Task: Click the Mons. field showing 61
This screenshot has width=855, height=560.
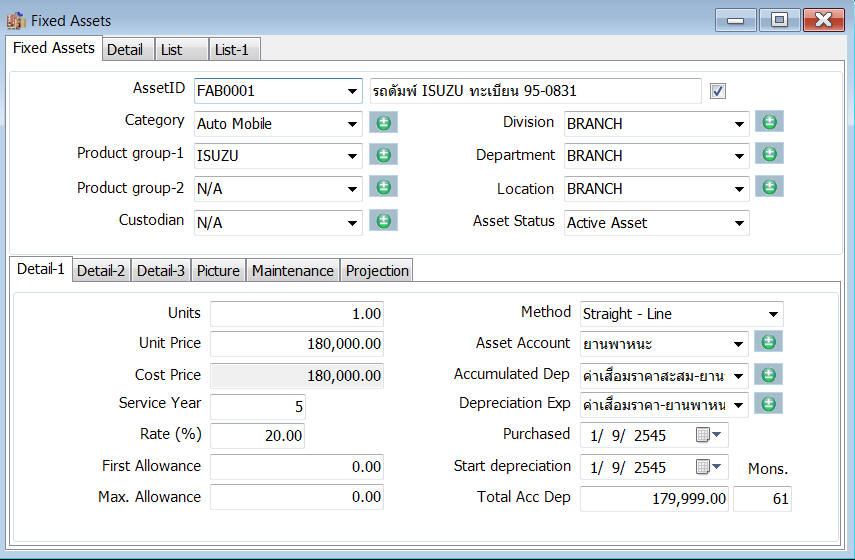Action: point(762,498)
